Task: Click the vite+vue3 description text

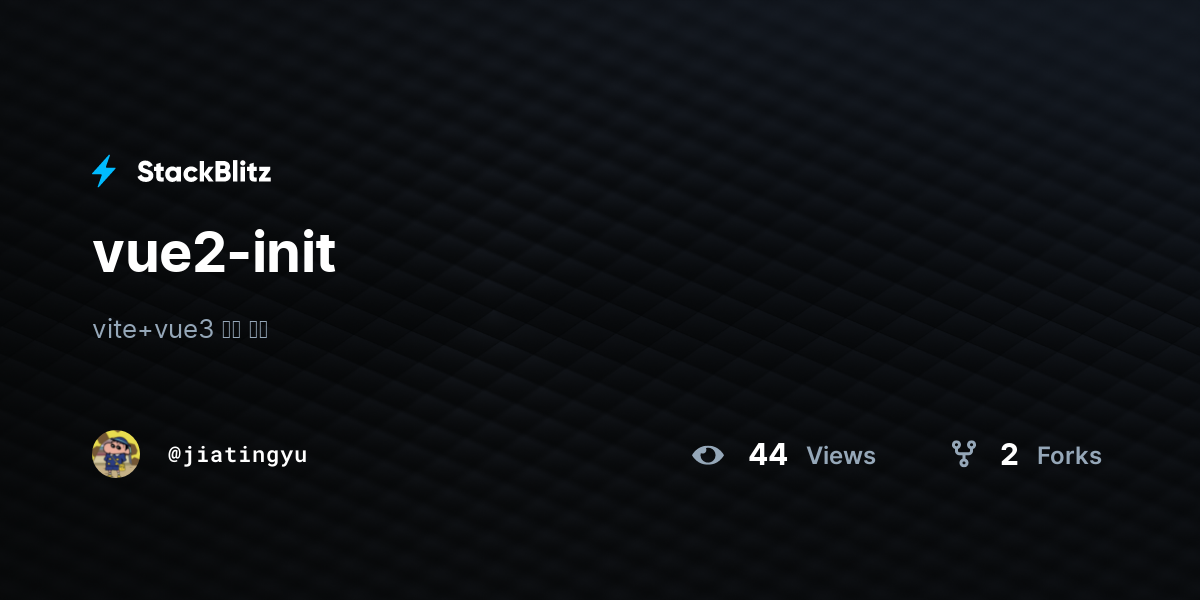Action: tap(180, 329)
